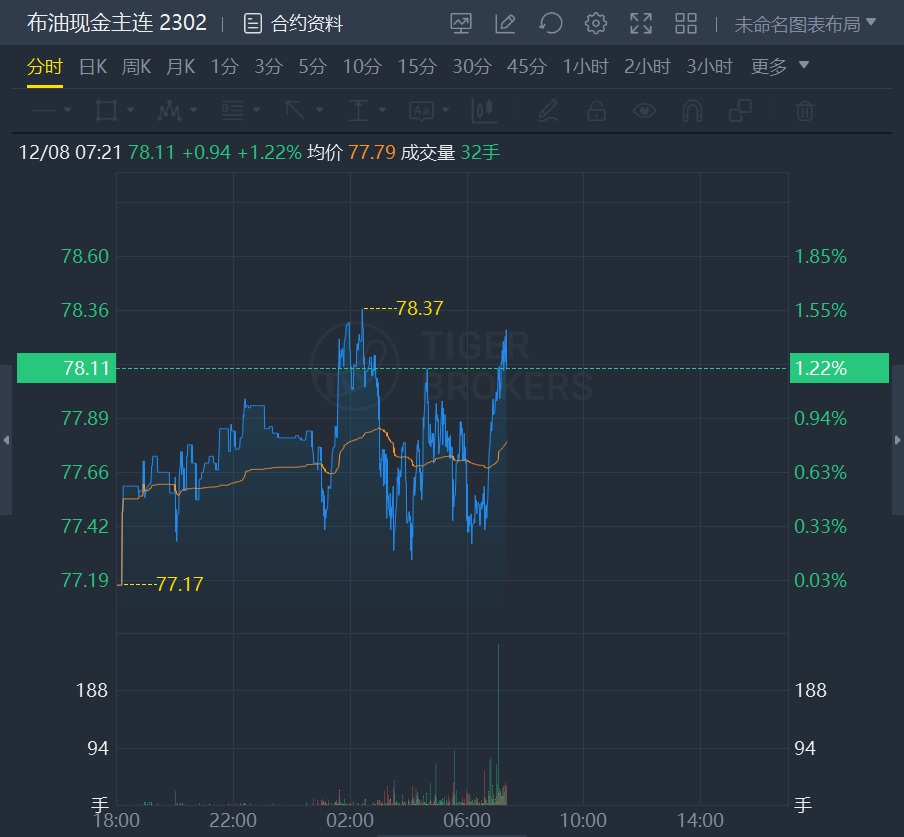Viewport: 904px width, 837px height.
Task: Select the rectangle shape drawing tool
Action: tap(105, 110)
